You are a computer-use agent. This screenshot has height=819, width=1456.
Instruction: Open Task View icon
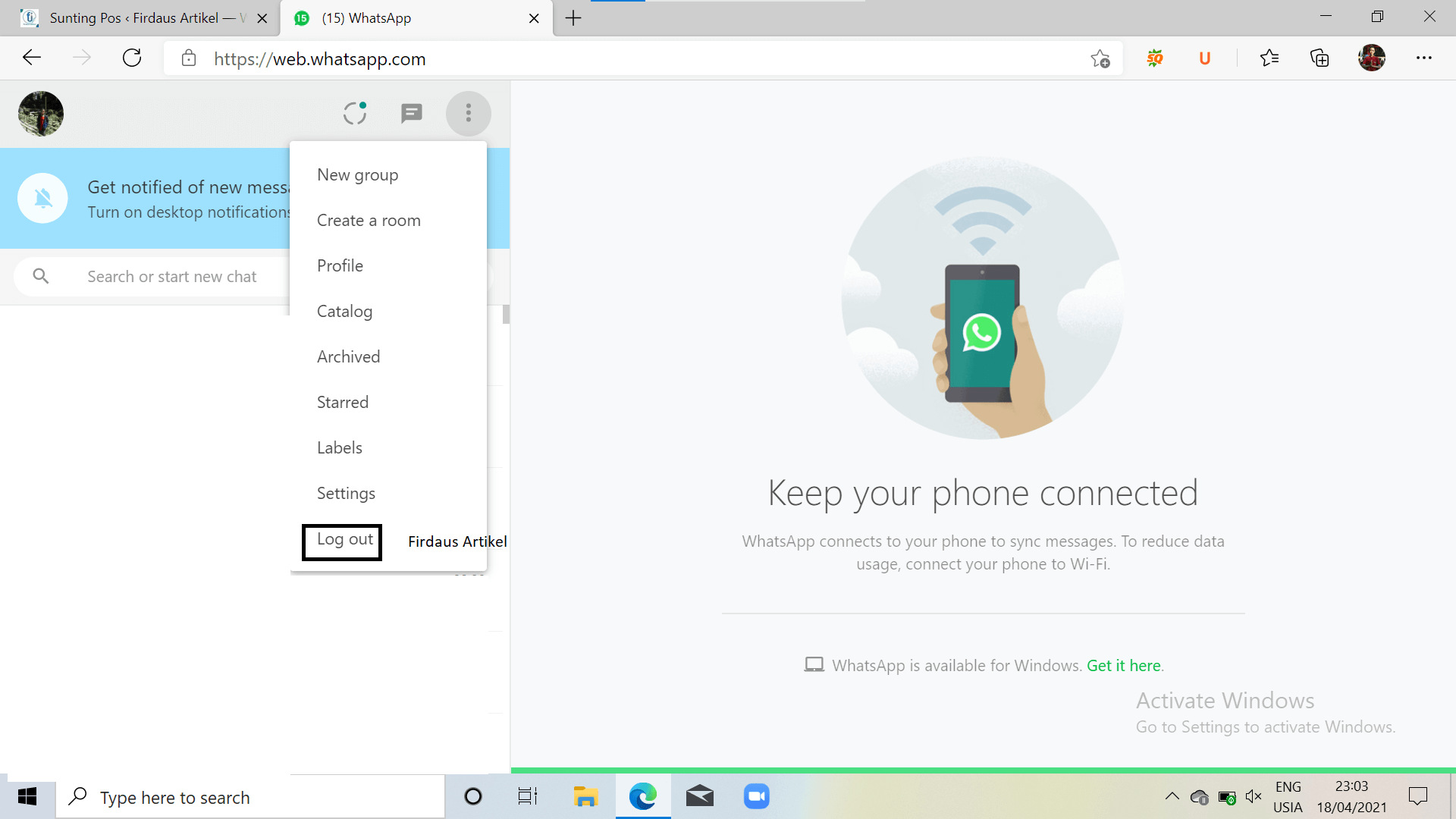(528, 796)
